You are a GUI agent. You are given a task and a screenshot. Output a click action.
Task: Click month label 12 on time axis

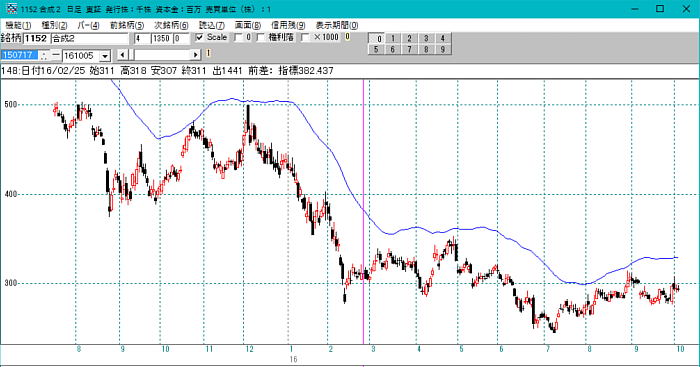tap(249, 349)
